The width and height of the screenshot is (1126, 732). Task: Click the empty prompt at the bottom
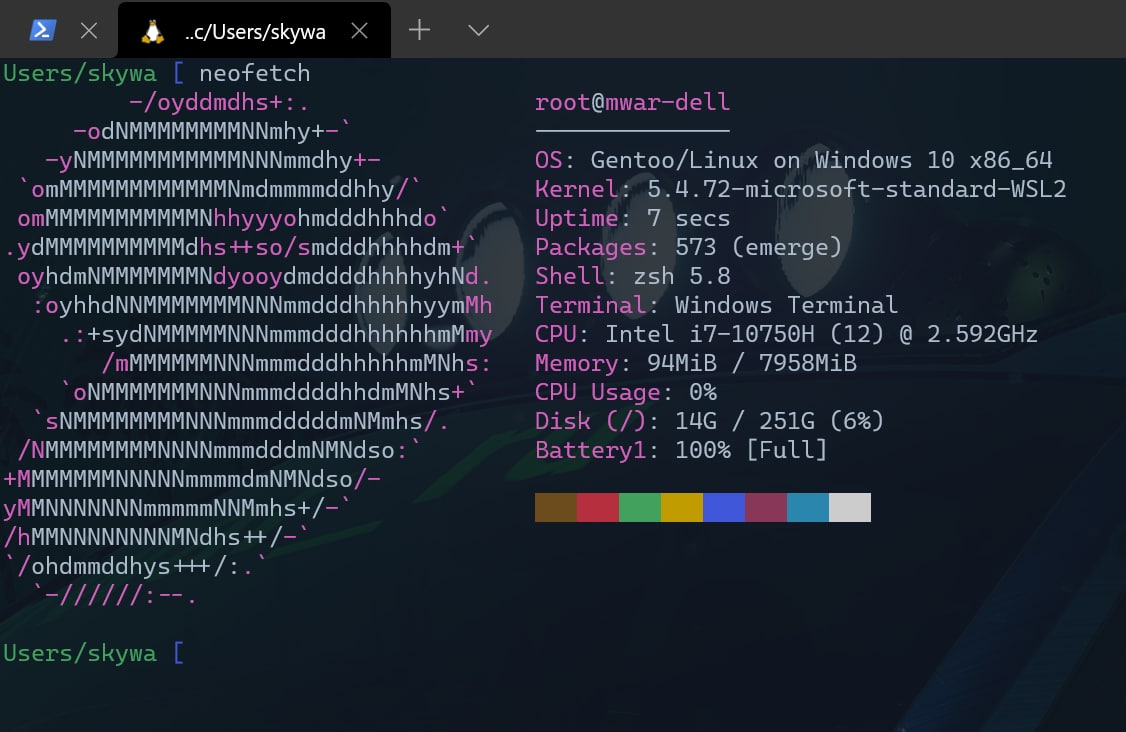click(93, 653)
